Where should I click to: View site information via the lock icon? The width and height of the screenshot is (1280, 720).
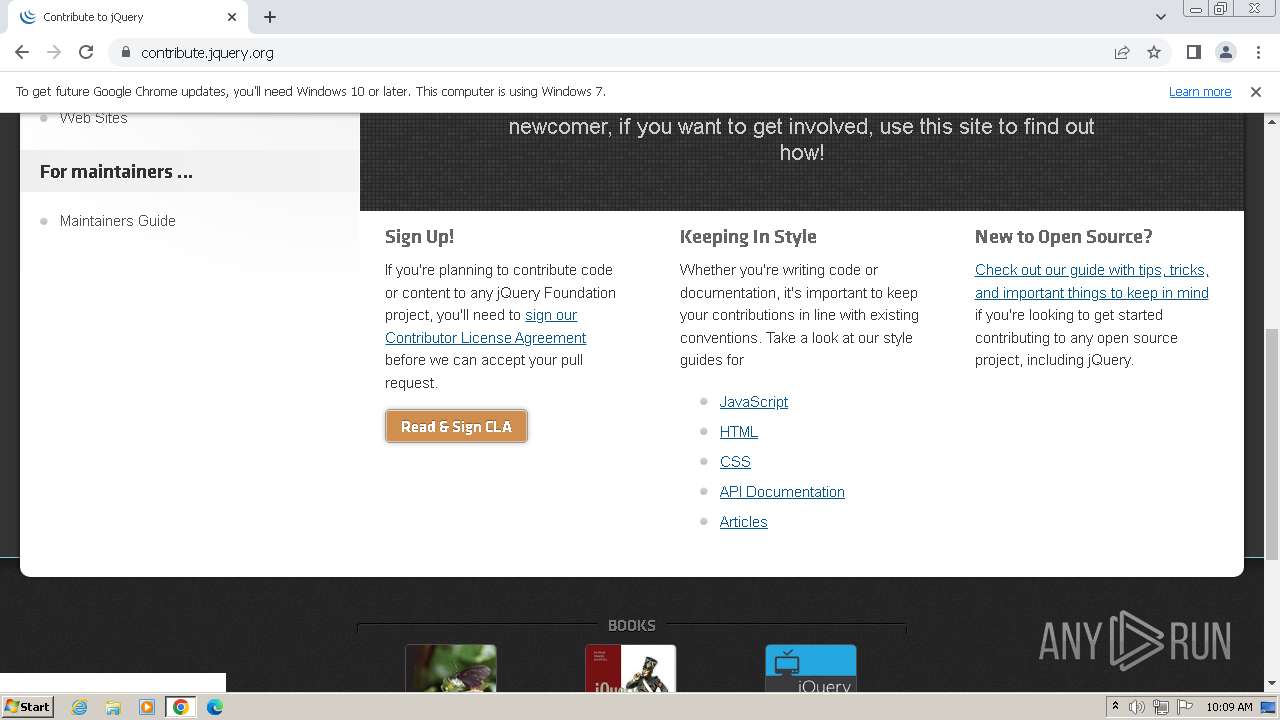tap(126, 52)
